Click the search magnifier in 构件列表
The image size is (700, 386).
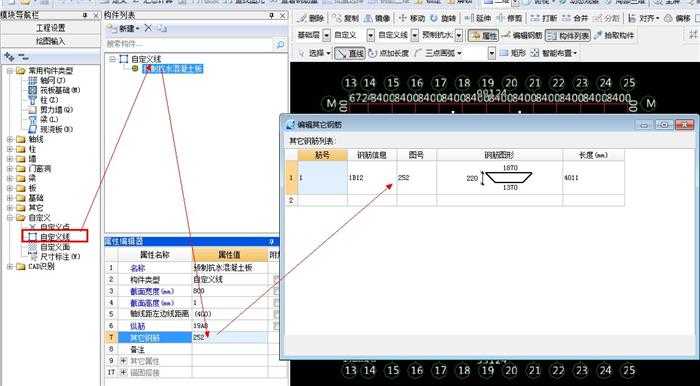tap(280, 45)
